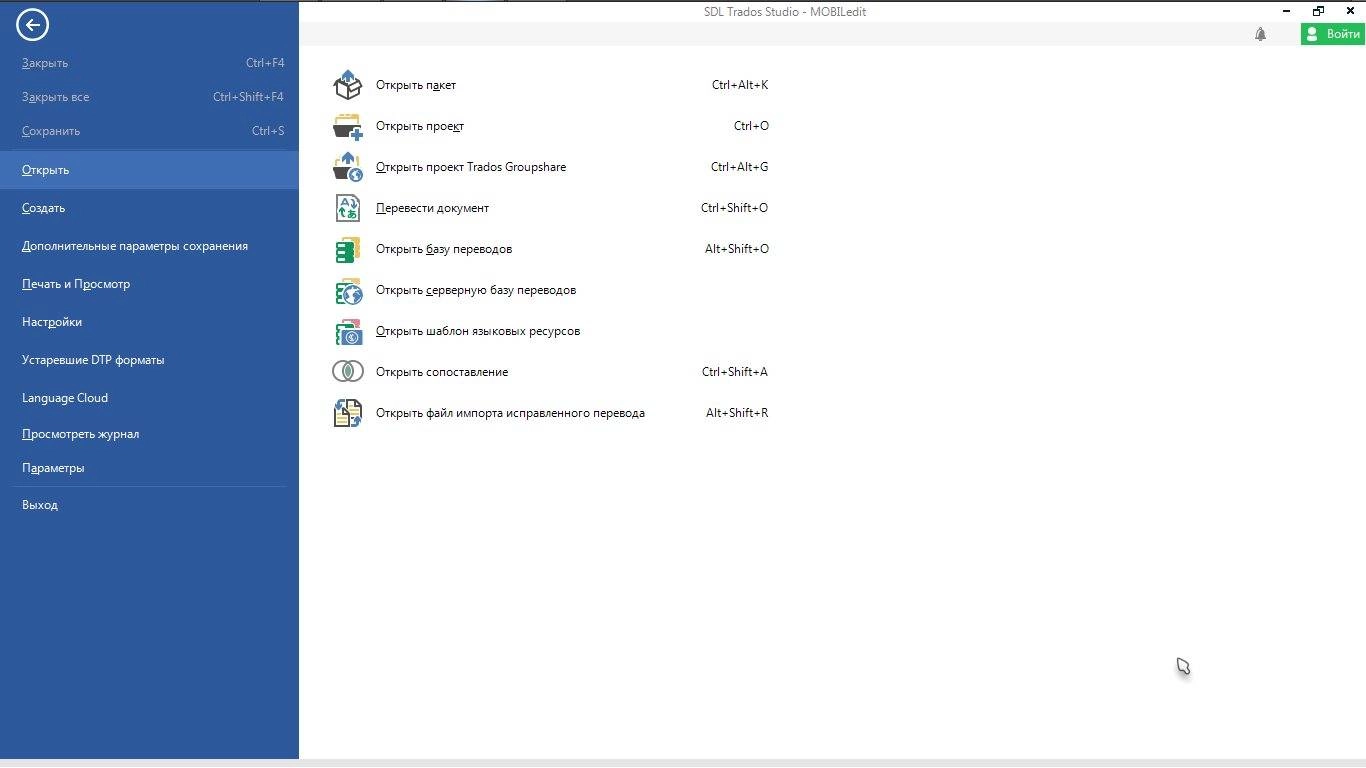Click the Open project folder icon
This screenshot has height=768, width=1366.
(347, 126)
